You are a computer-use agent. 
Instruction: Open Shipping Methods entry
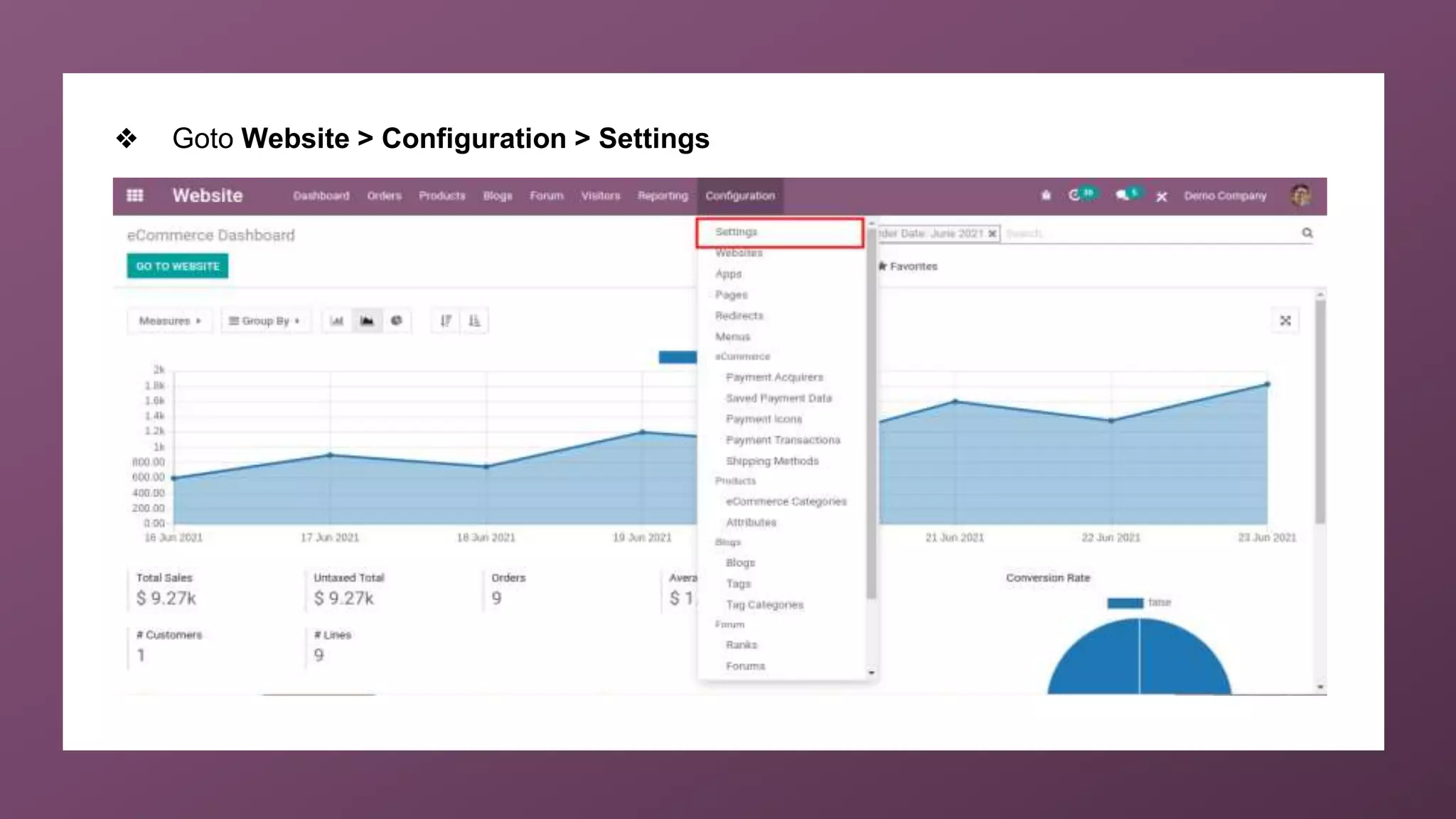(x=772, y=461)
